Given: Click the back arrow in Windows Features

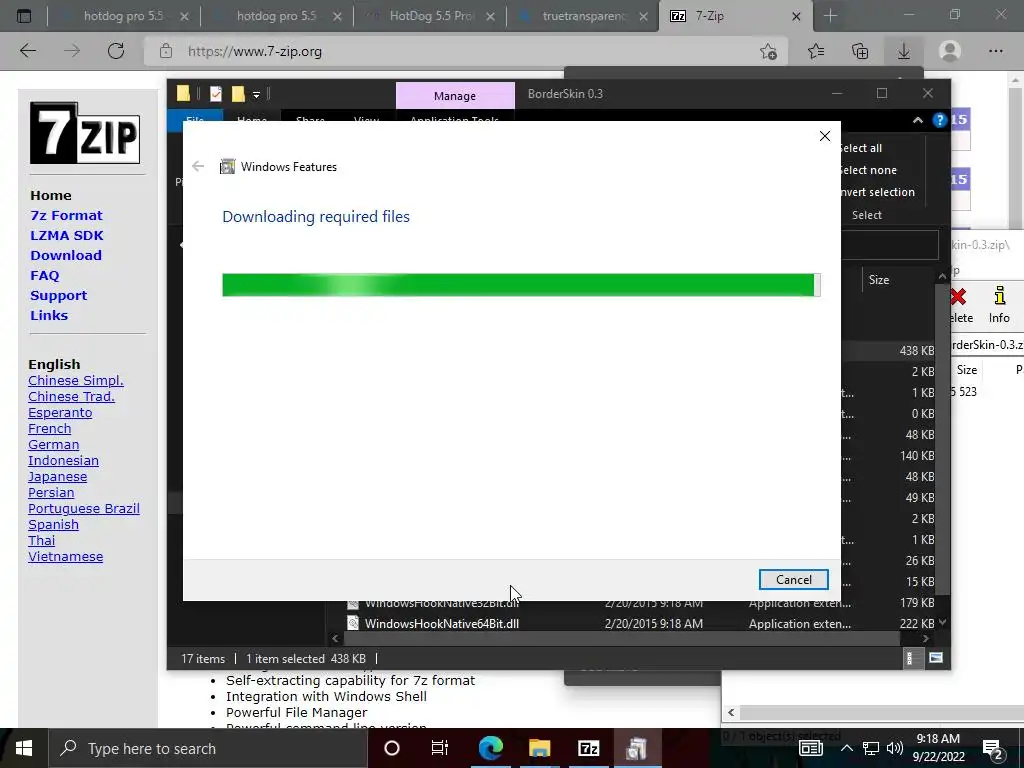Looking at the screenshot, I should point(198,167).
